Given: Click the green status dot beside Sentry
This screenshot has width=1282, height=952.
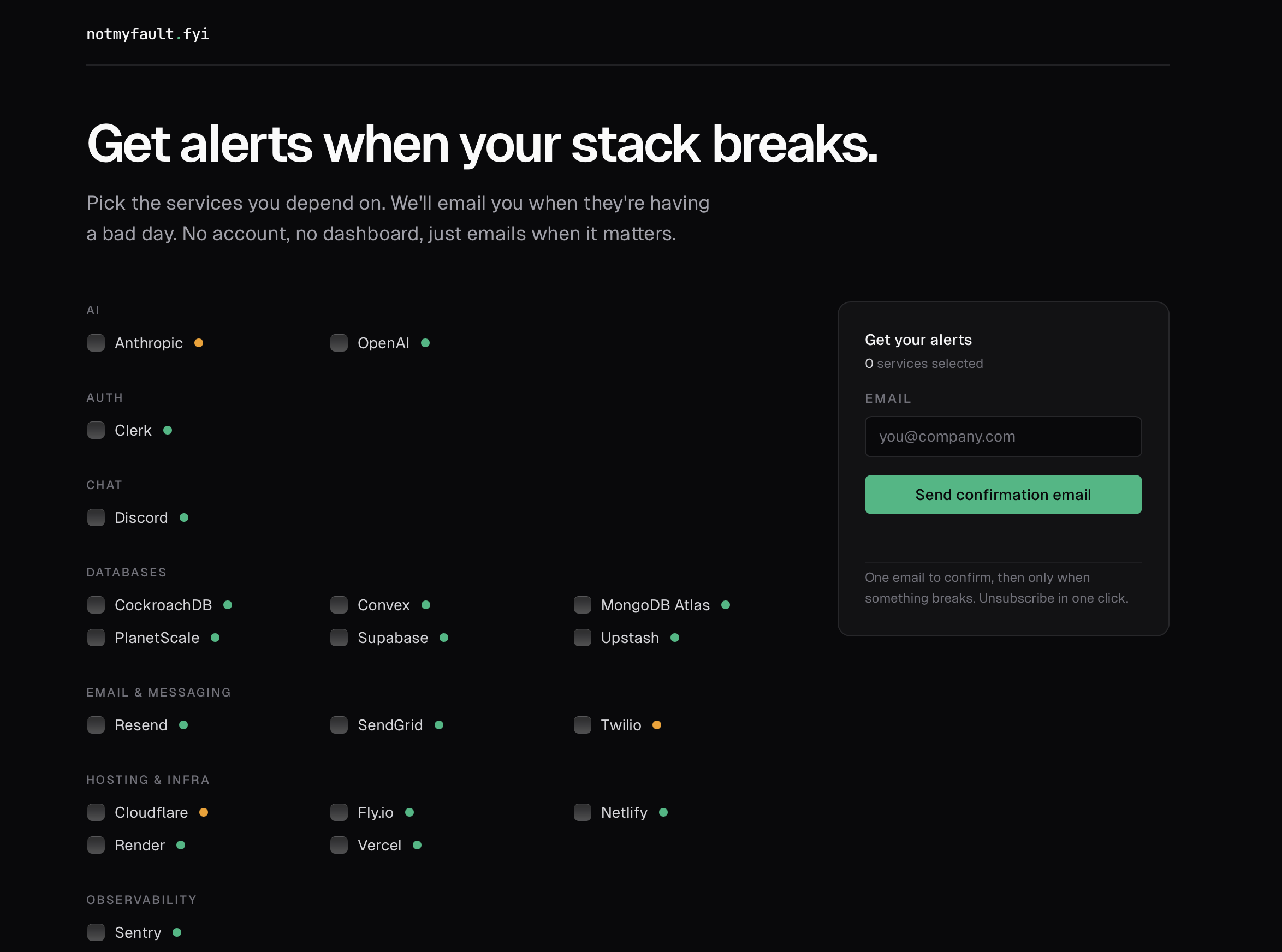Looking at the screenshot, I should point(177,932).
